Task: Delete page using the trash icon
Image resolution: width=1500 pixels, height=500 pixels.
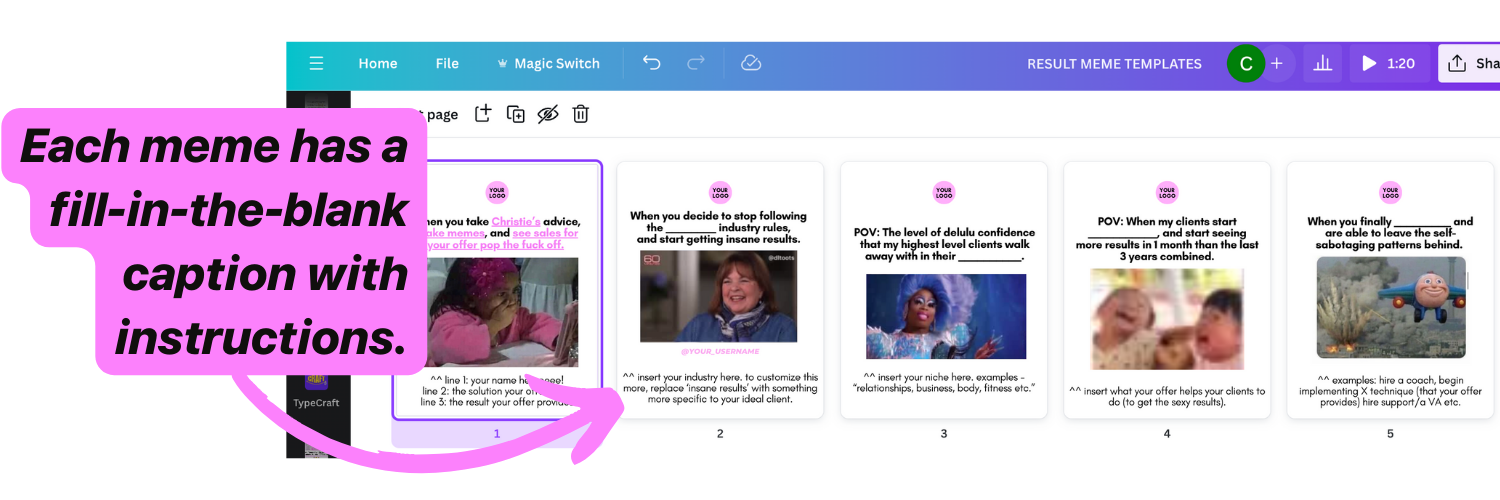Action: [580, 114]
